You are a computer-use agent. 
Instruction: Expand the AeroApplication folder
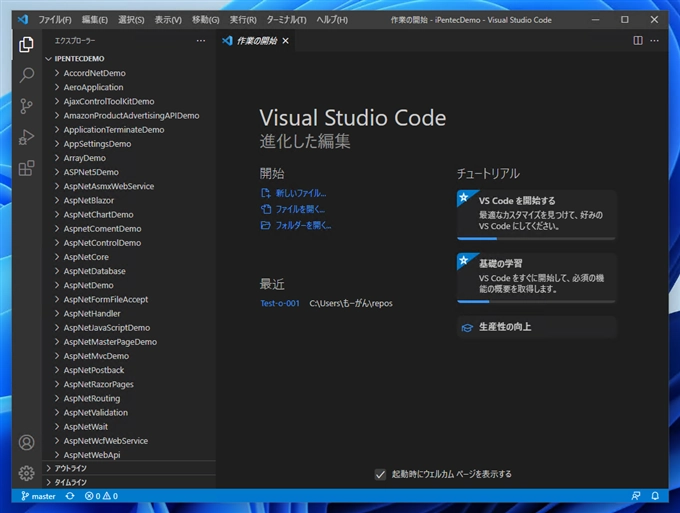[130, 87]
